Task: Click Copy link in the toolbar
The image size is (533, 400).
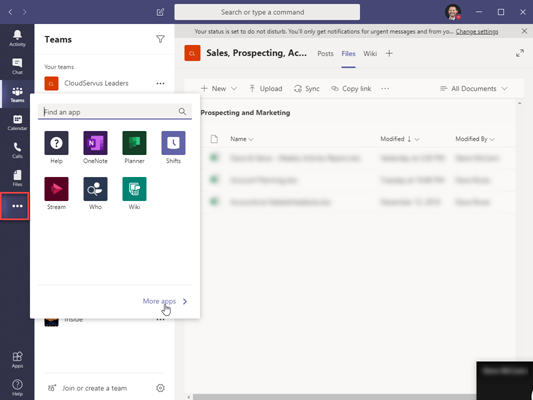Action: pos(351,89)
